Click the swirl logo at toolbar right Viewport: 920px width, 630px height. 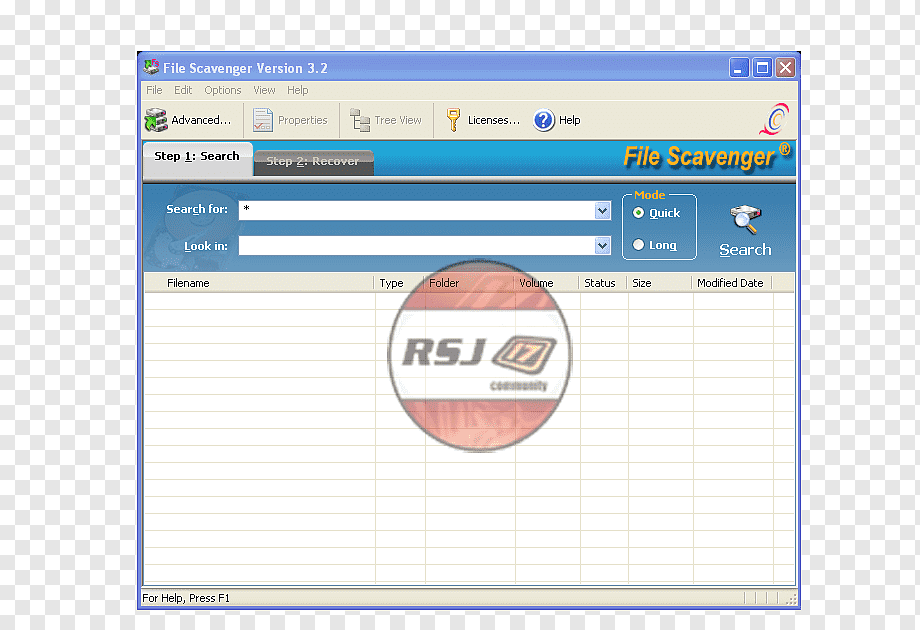[x=774, y=120]
